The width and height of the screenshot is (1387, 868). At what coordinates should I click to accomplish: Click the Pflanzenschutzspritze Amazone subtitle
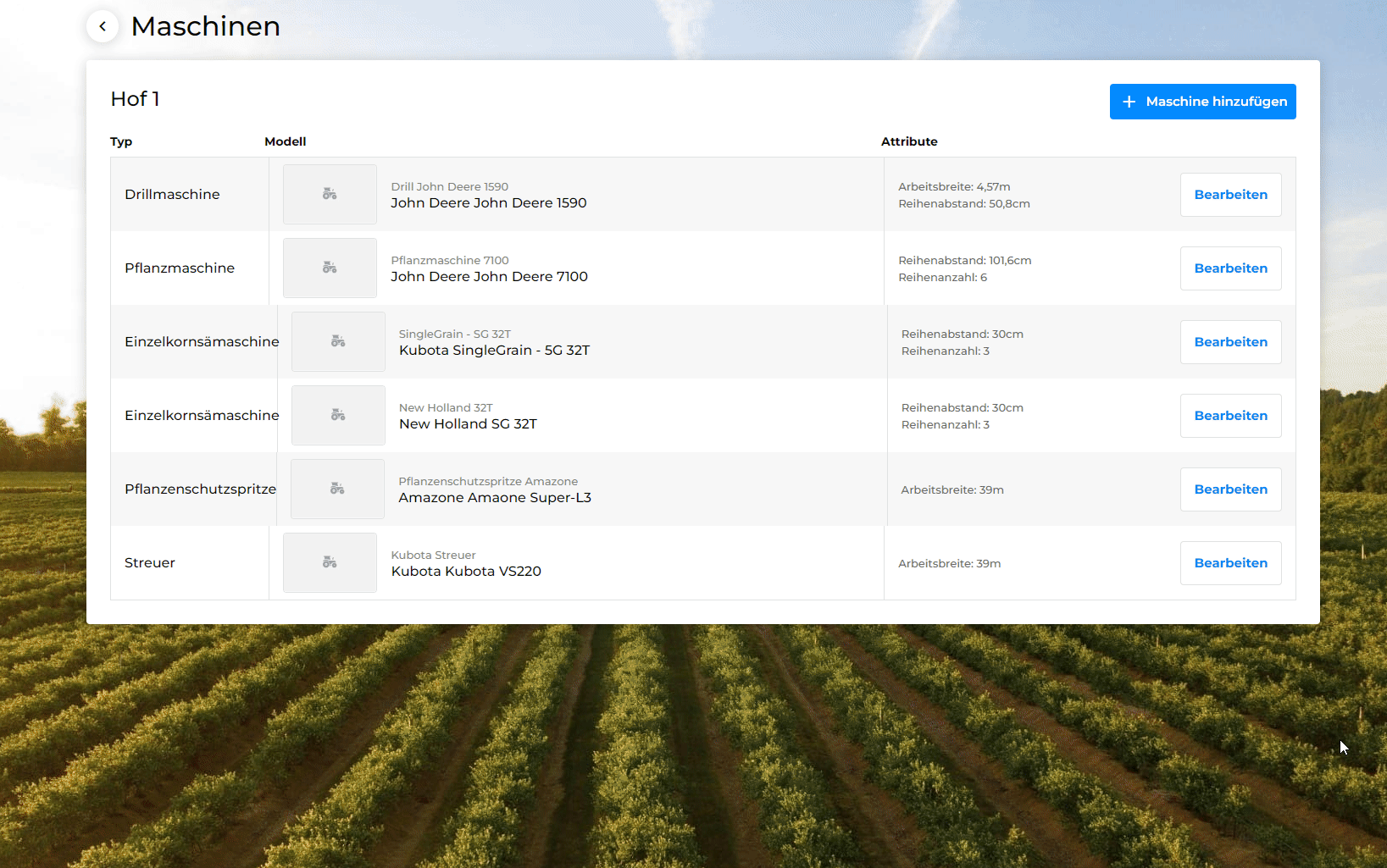[488, 481]
